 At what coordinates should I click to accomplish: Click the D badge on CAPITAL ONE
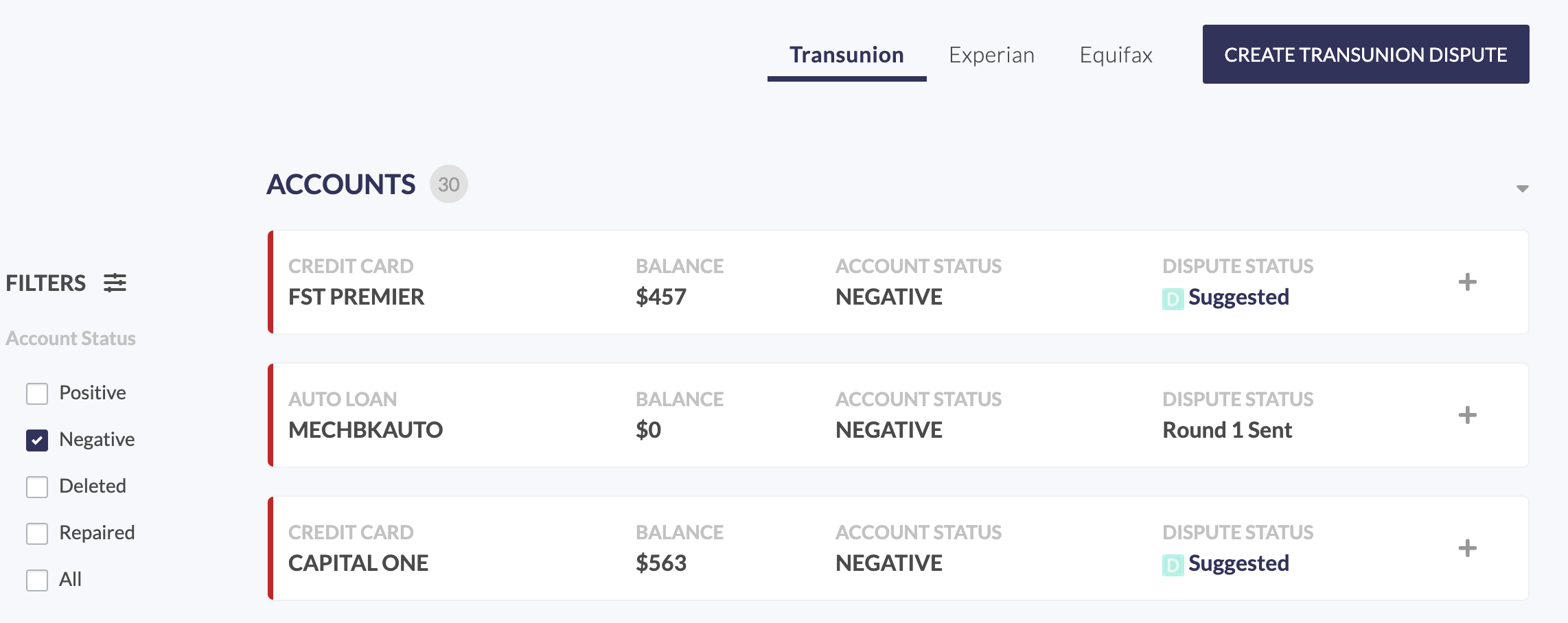(1173, 565)
